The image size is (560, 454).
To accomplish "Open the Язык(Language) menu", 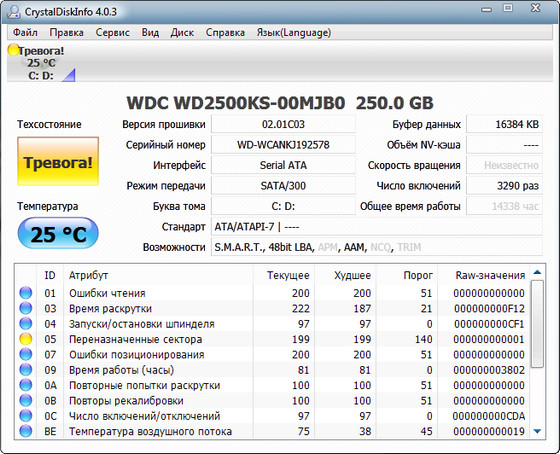I will tap(294, 33).
